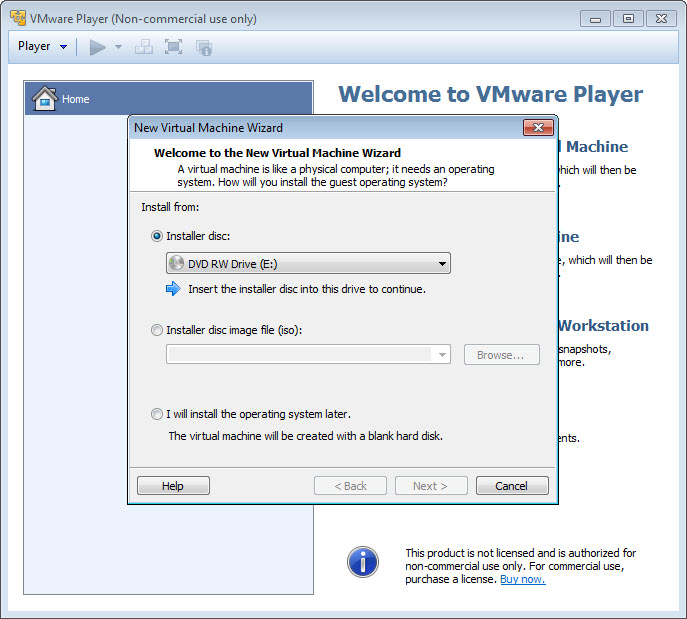Viewport: 687px width, 619px height.
Task: Click the VMware Player app icon in title bar
Action: coord(18,18)
